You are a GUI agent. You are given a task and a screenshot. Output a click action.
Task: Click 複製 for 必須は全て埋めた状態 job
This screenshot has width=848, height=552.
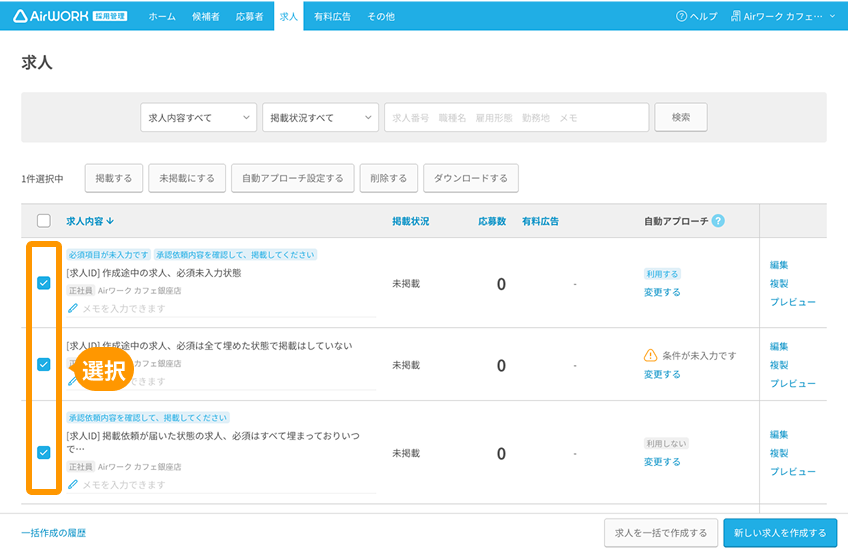click(x=779, y=365)
